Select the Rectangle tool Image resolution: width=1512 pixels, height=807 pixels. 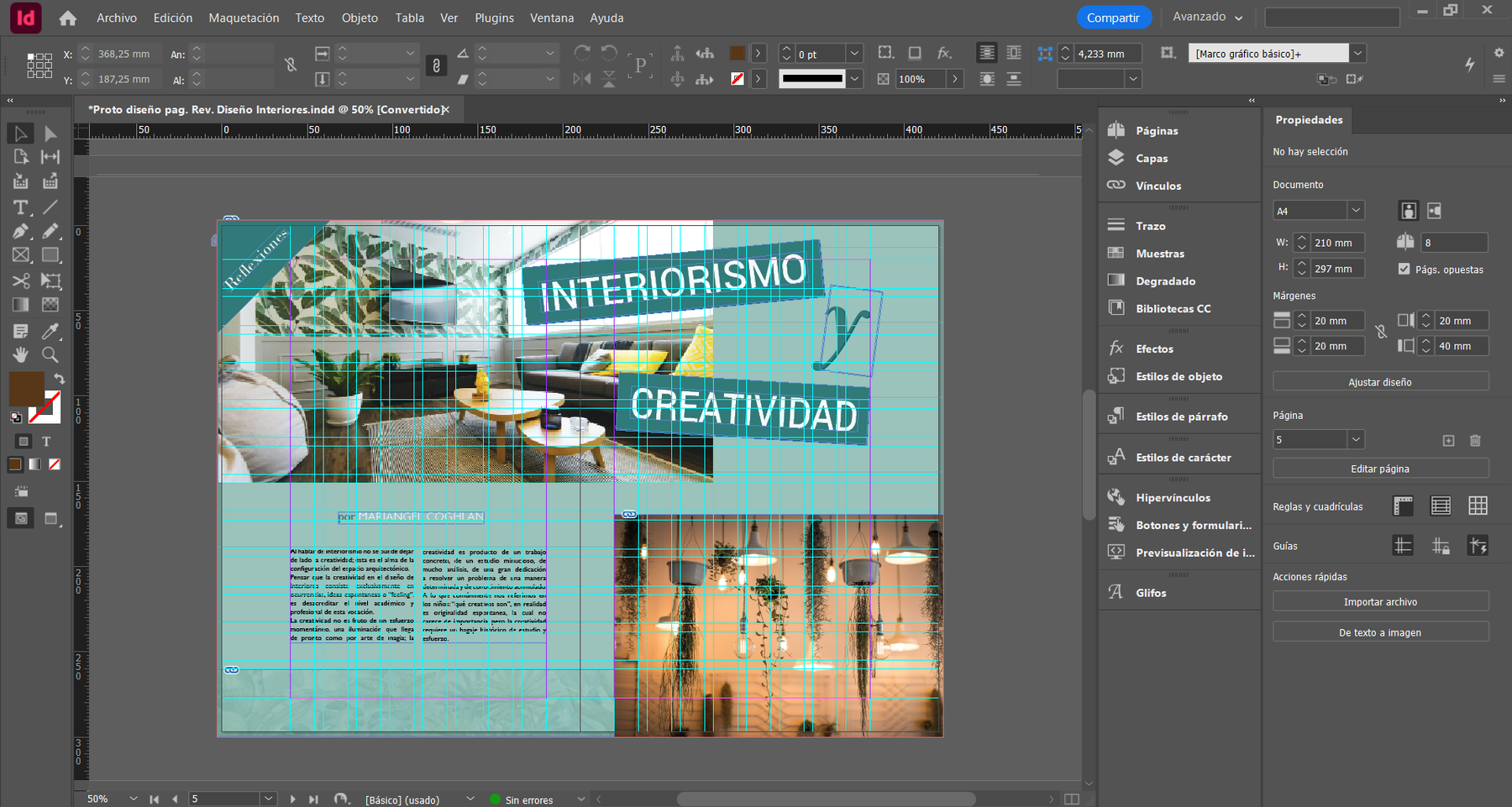(x=50, y=255)
